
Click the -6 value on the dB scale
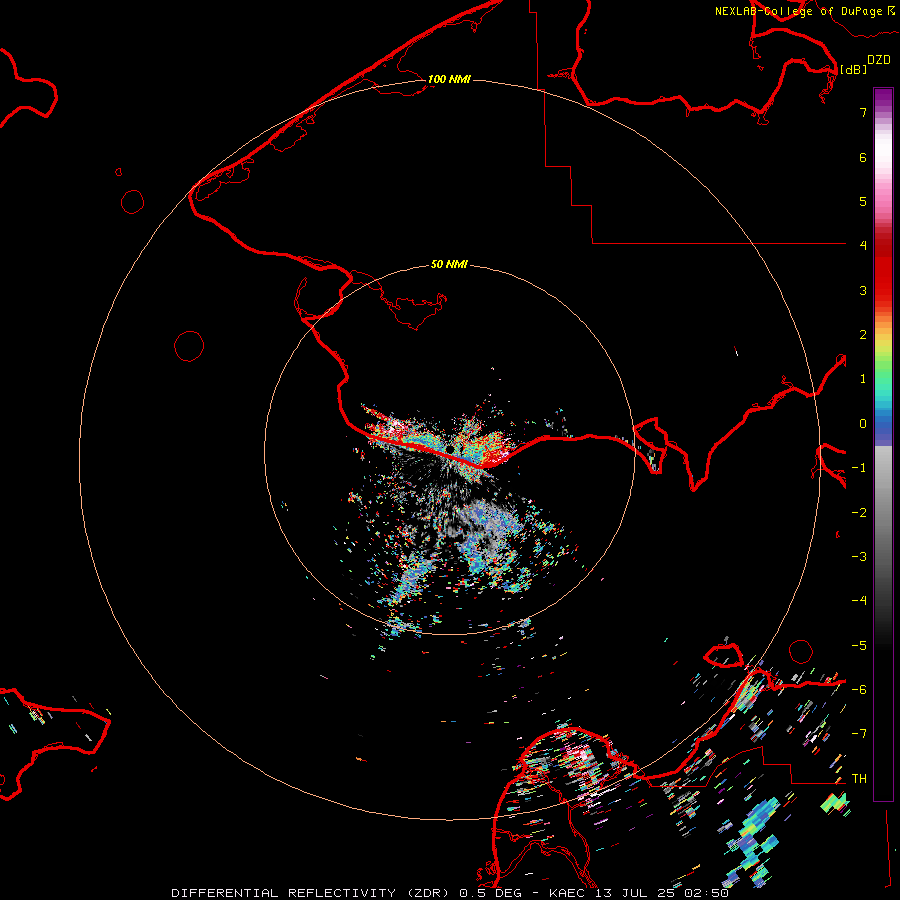click(x=859, y=690)
